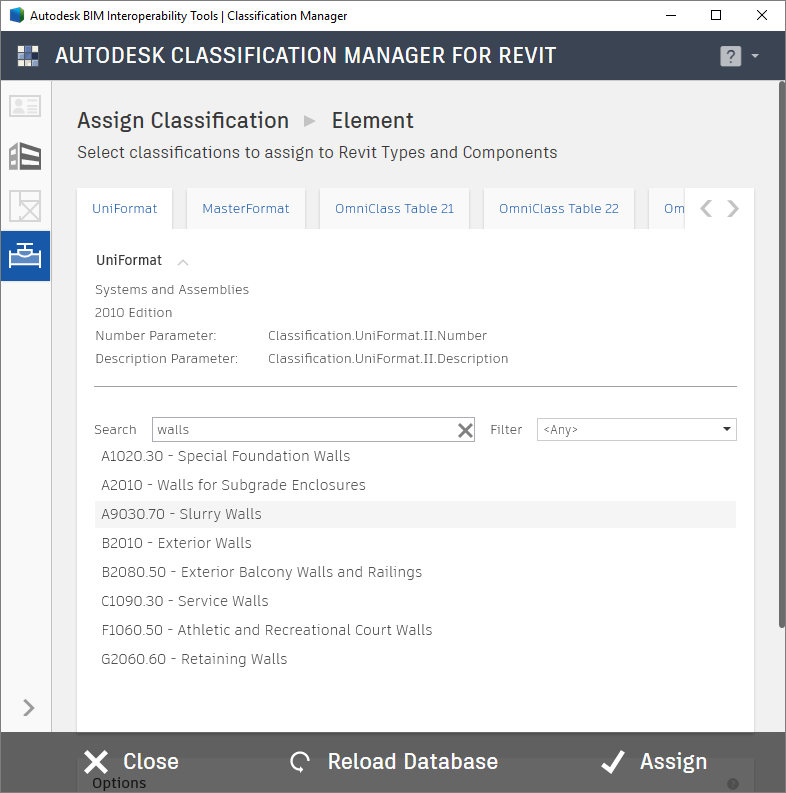The image size is (786, 793).
Task: Switch to the OmniClass Table 21 tab
Action: (x=395, y=208)
